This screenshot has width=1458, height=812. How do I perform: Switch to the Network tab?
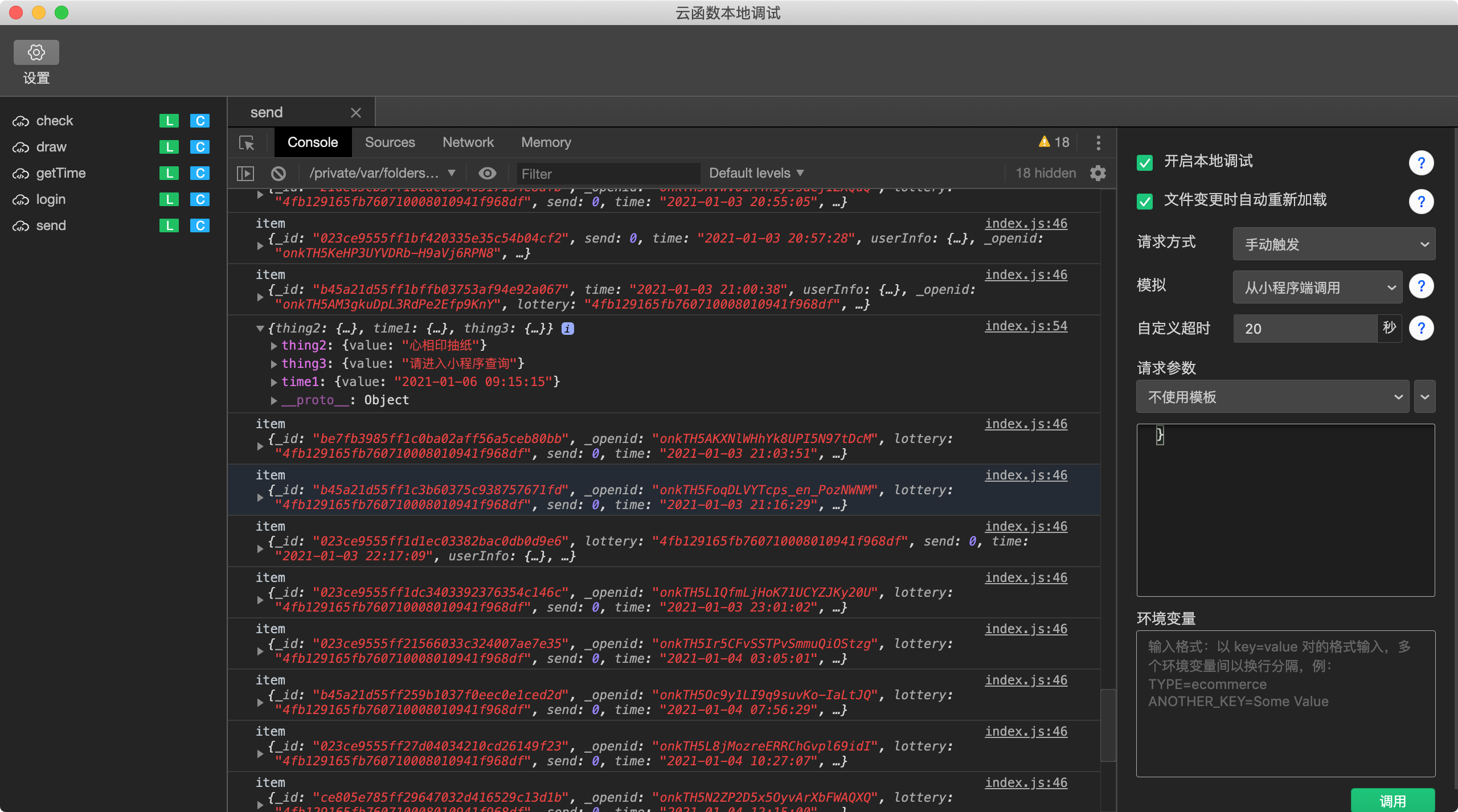468,142
